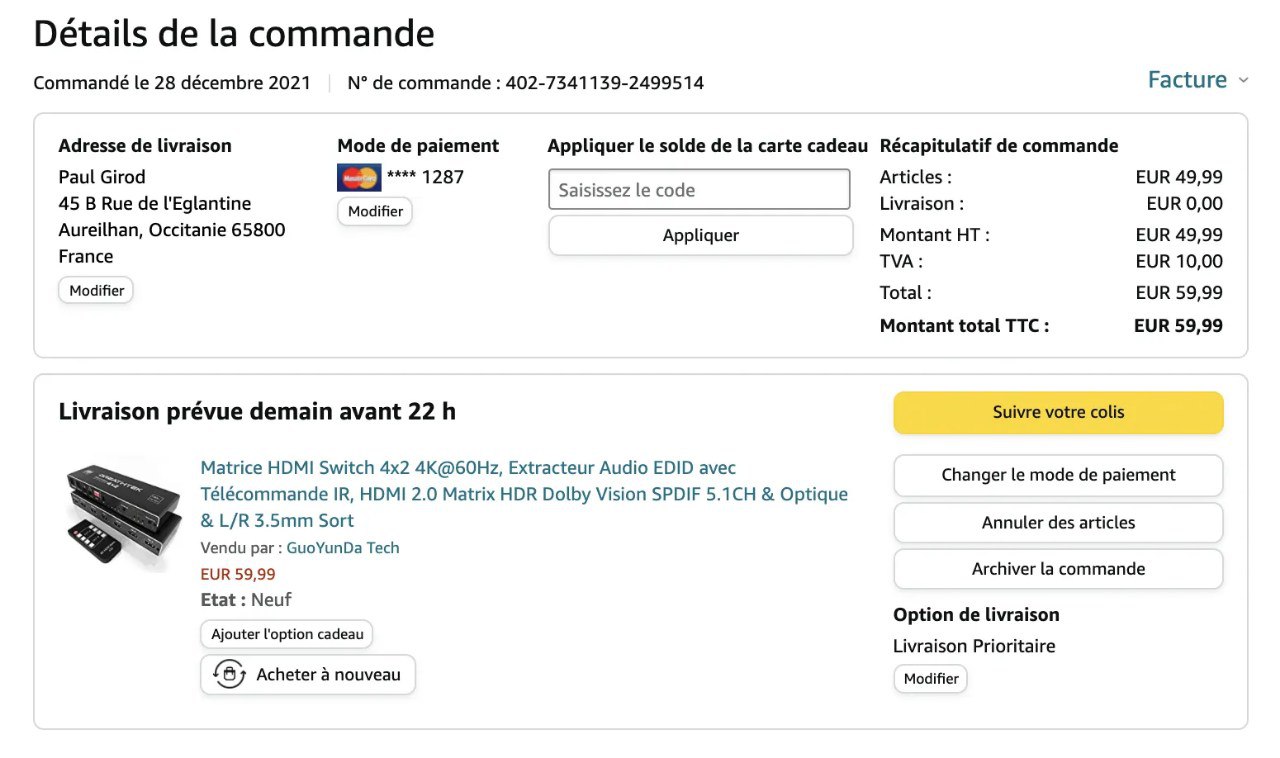Click Ajouter l'option cadeau
1280x758 pixels.
pyautogui.click(x=287, y=635)
